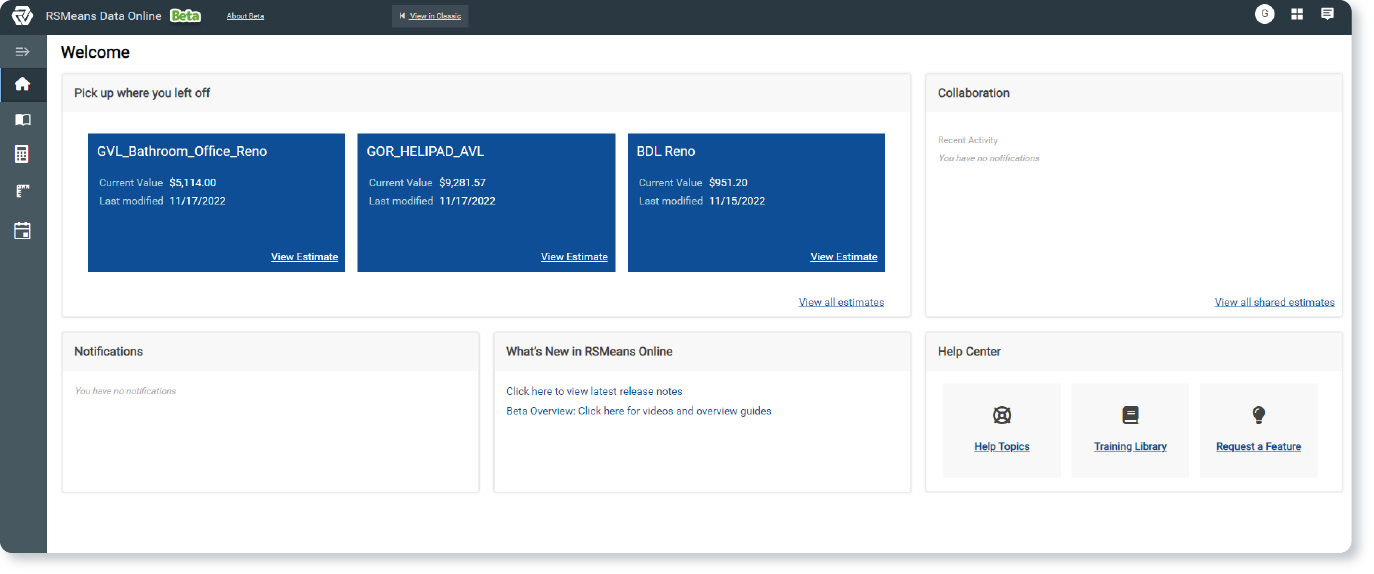Select the GOR_HELIPAD_AVL estimate title
Image resolution: width=1374 pixels, height=574 pixels.
(426, 152)
